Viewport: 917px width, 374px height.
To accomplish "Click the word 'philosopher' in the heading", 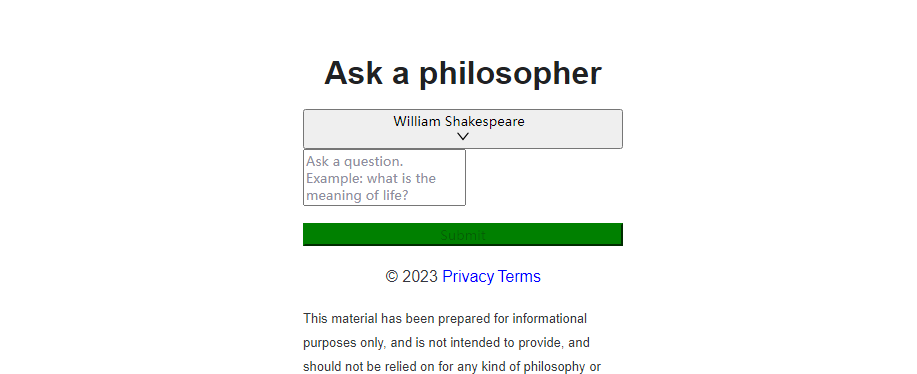I will [x=510, y=74].
